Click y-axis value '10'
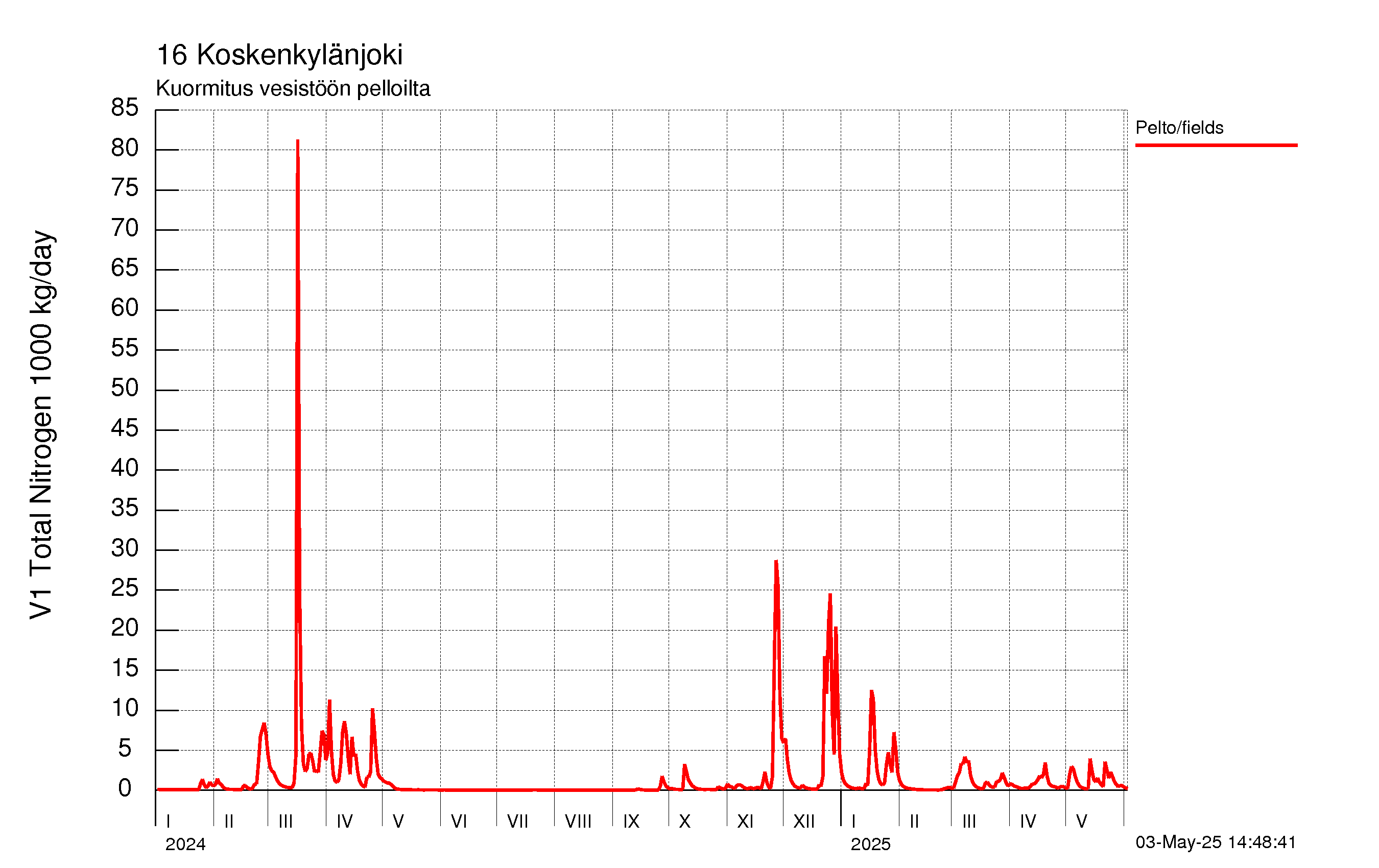This screenshot has width=1379, height=868. tap(125, 708)
